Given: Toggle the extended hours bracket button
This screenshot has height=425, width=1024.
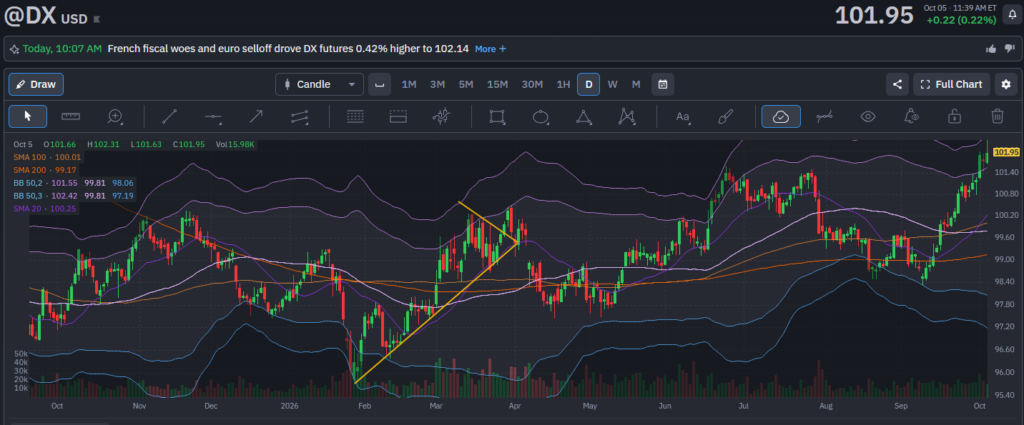Looking at the screenshot, I should point(379,84).
